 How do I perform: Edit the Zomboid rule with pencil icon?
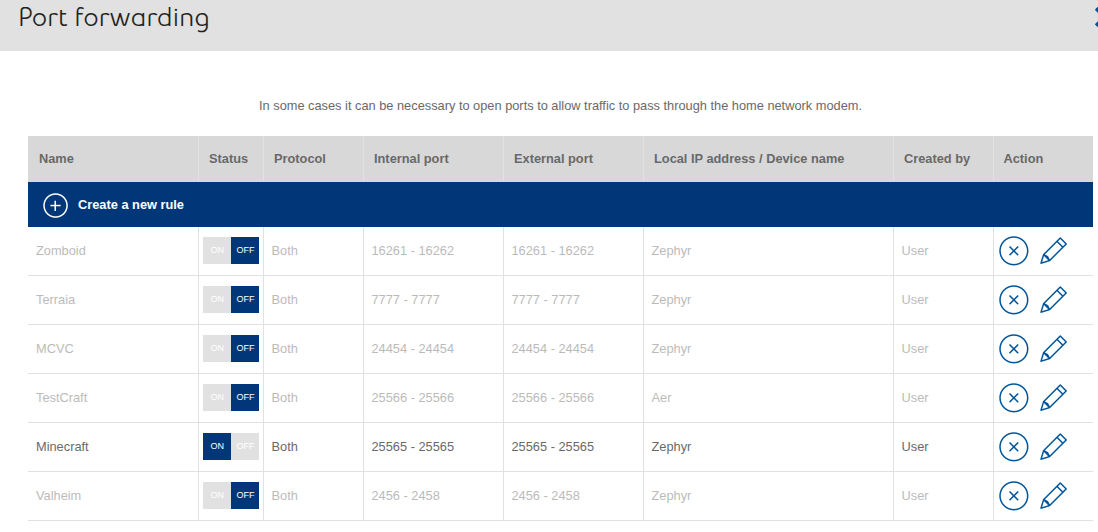1053,251
